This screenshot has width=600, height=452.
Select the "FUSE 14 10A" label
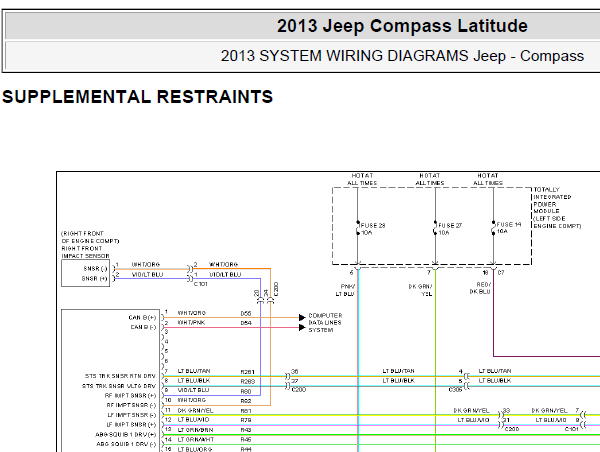[x=509, y=228]
